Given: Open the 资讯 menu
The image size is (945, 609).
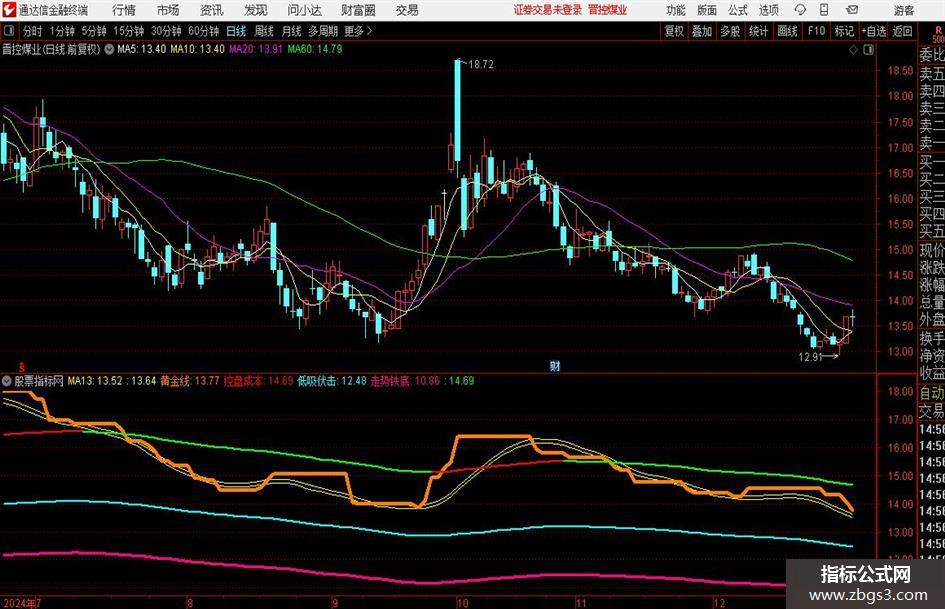Looking at the screenshot, I should click(x=212, y=10).
